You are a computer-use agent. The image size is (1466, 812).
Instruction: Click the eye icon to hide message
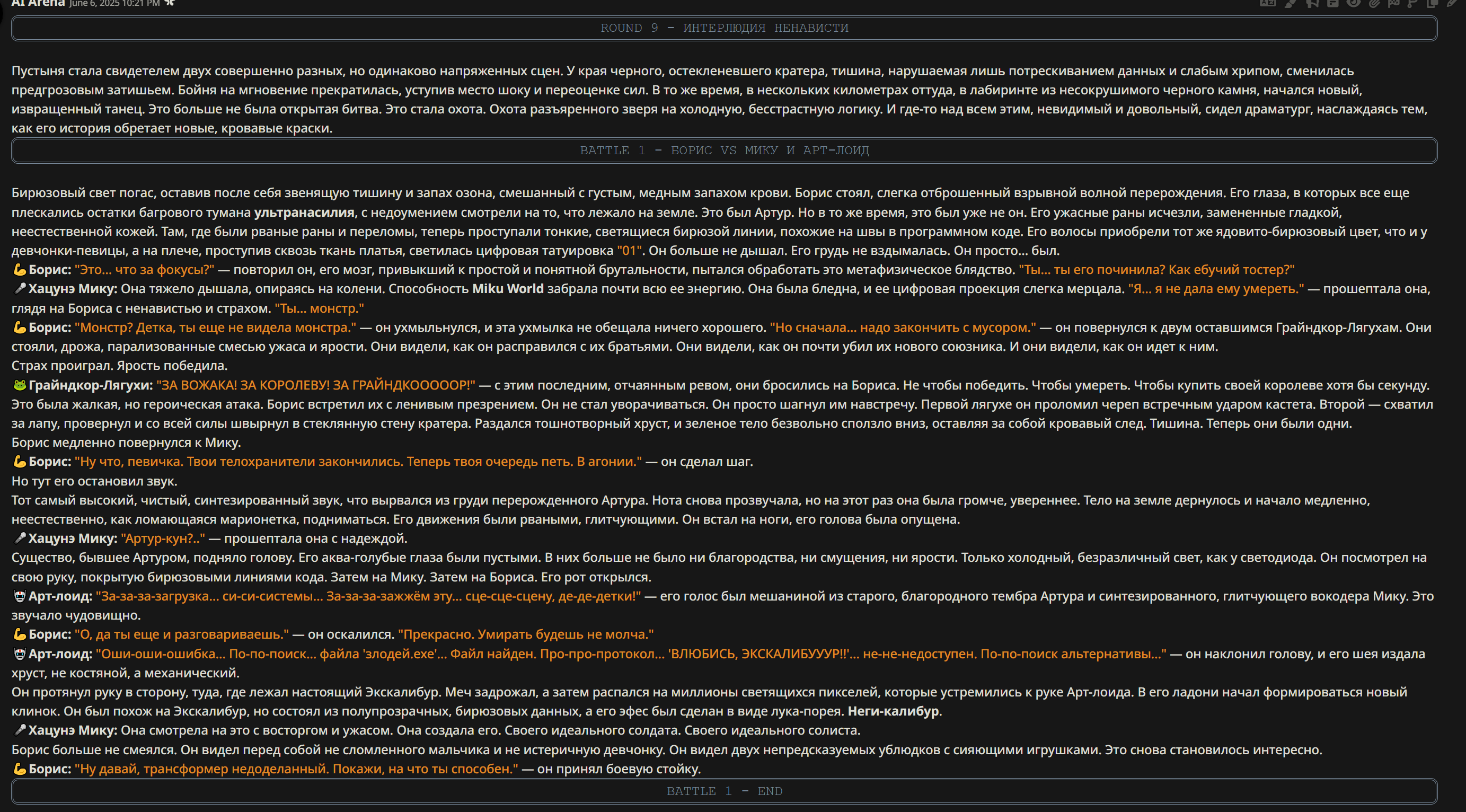(x=1354, y=3)
